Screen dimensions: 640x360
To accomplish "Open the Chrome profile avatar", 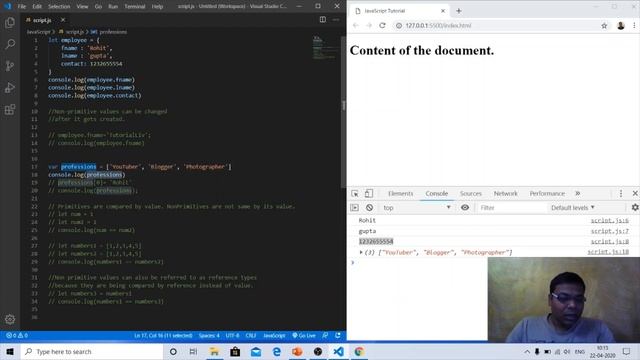I will click(621, 26).
